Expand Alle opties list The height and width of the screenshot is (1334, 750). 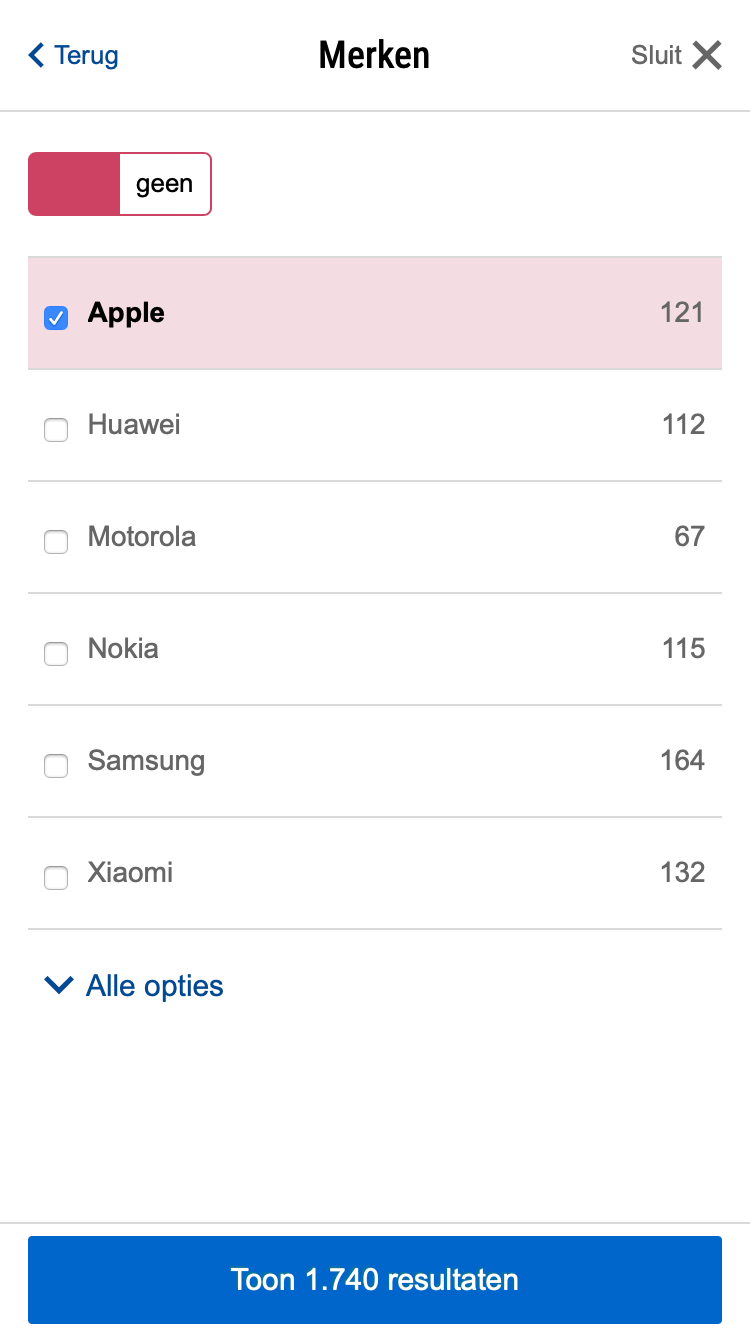pyautogui.click(x=154, y=986)
